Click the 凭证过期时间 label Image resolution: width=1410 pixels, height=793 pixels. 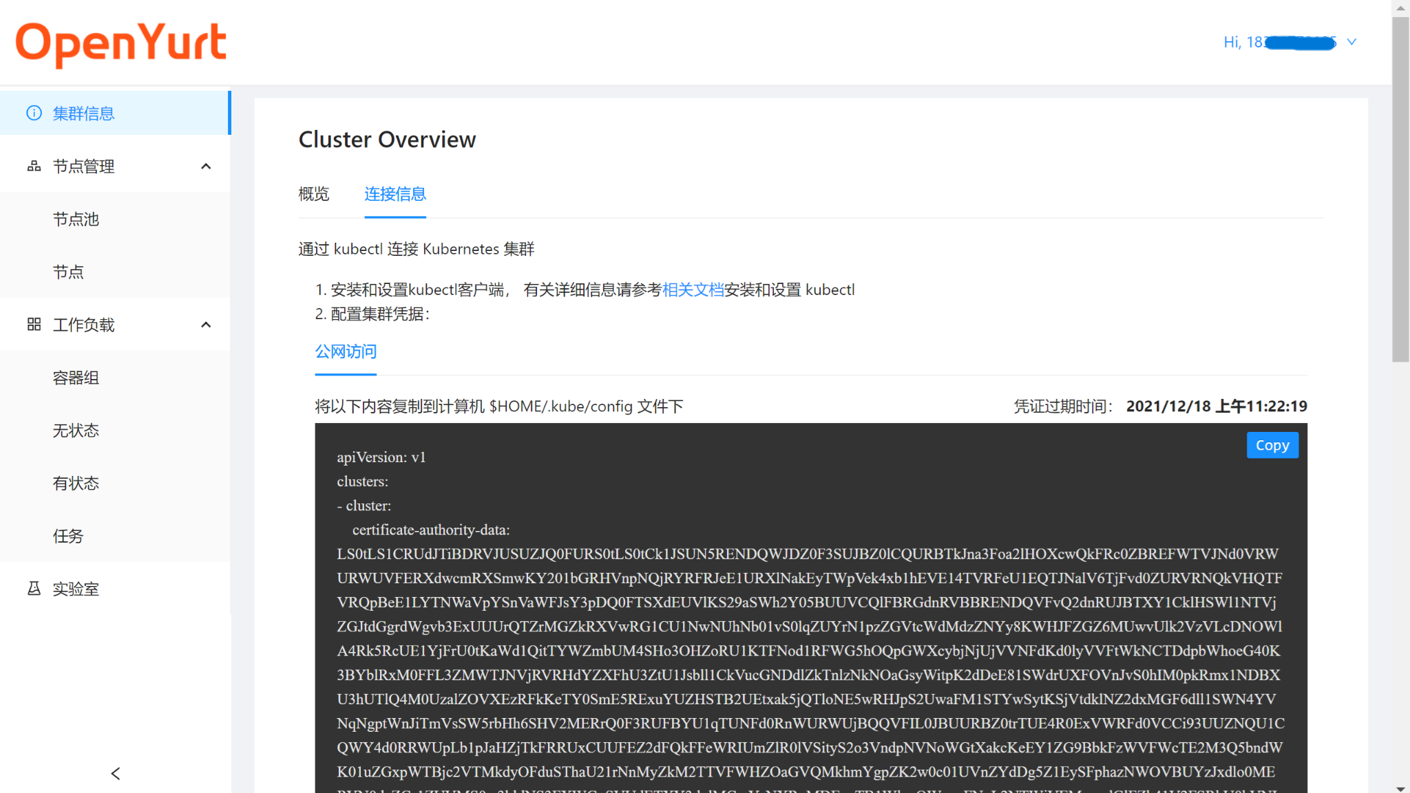coord(1064,406)
